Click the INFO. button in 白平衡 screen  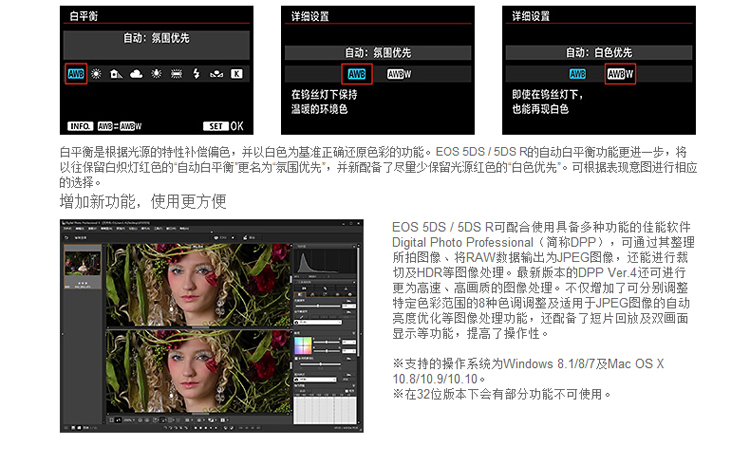(79, 126)
